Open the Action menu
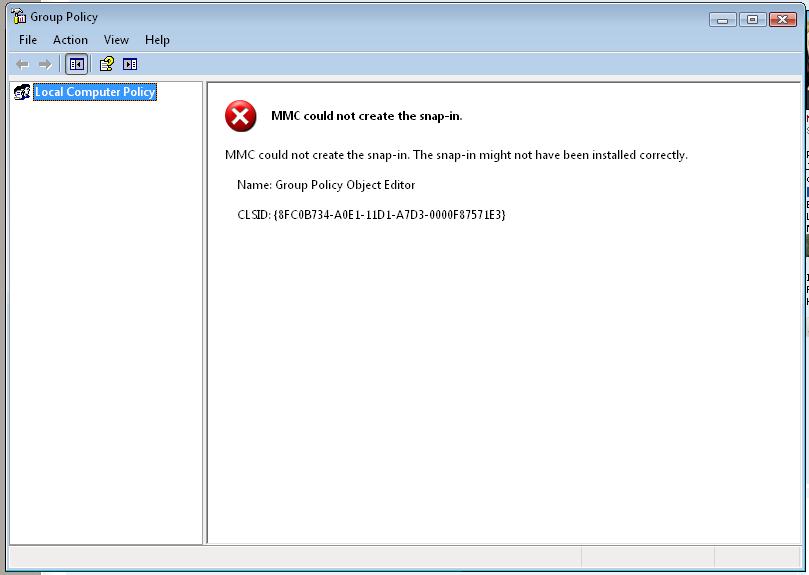 70,40
